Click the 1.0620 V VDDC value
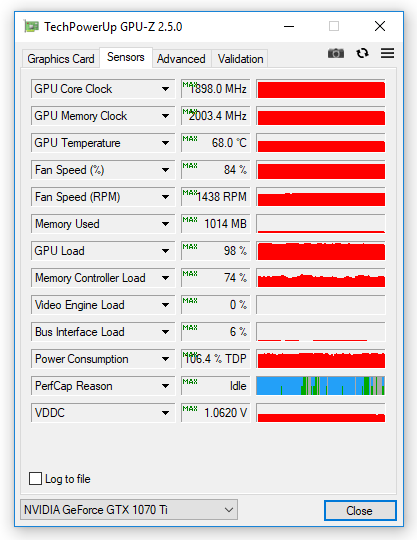This screenshot has height=540, width=417. click(216, 413)
